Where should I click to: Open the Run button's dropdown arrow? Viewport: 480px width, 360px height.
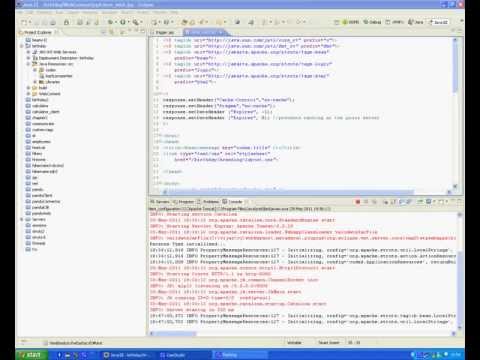pyautogui.click(x=128, y=22)
